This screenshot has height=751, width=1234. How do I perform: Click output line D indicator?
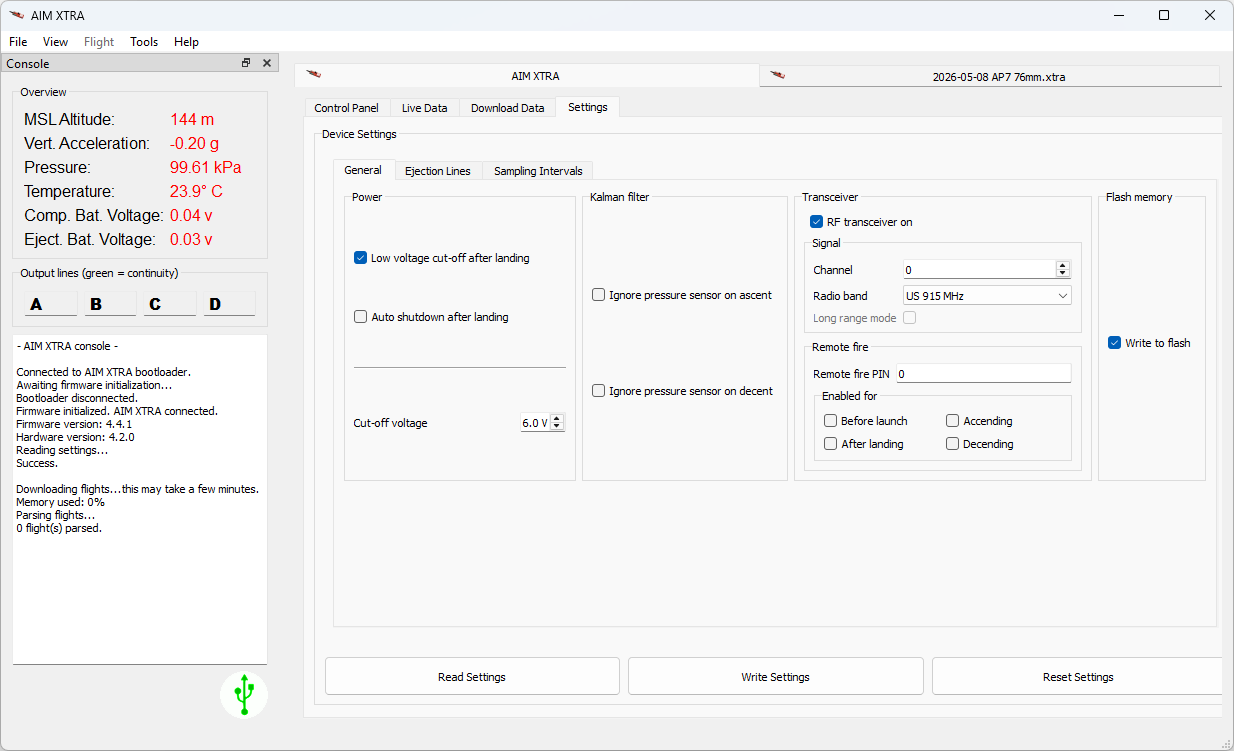[x=230, y=304]
